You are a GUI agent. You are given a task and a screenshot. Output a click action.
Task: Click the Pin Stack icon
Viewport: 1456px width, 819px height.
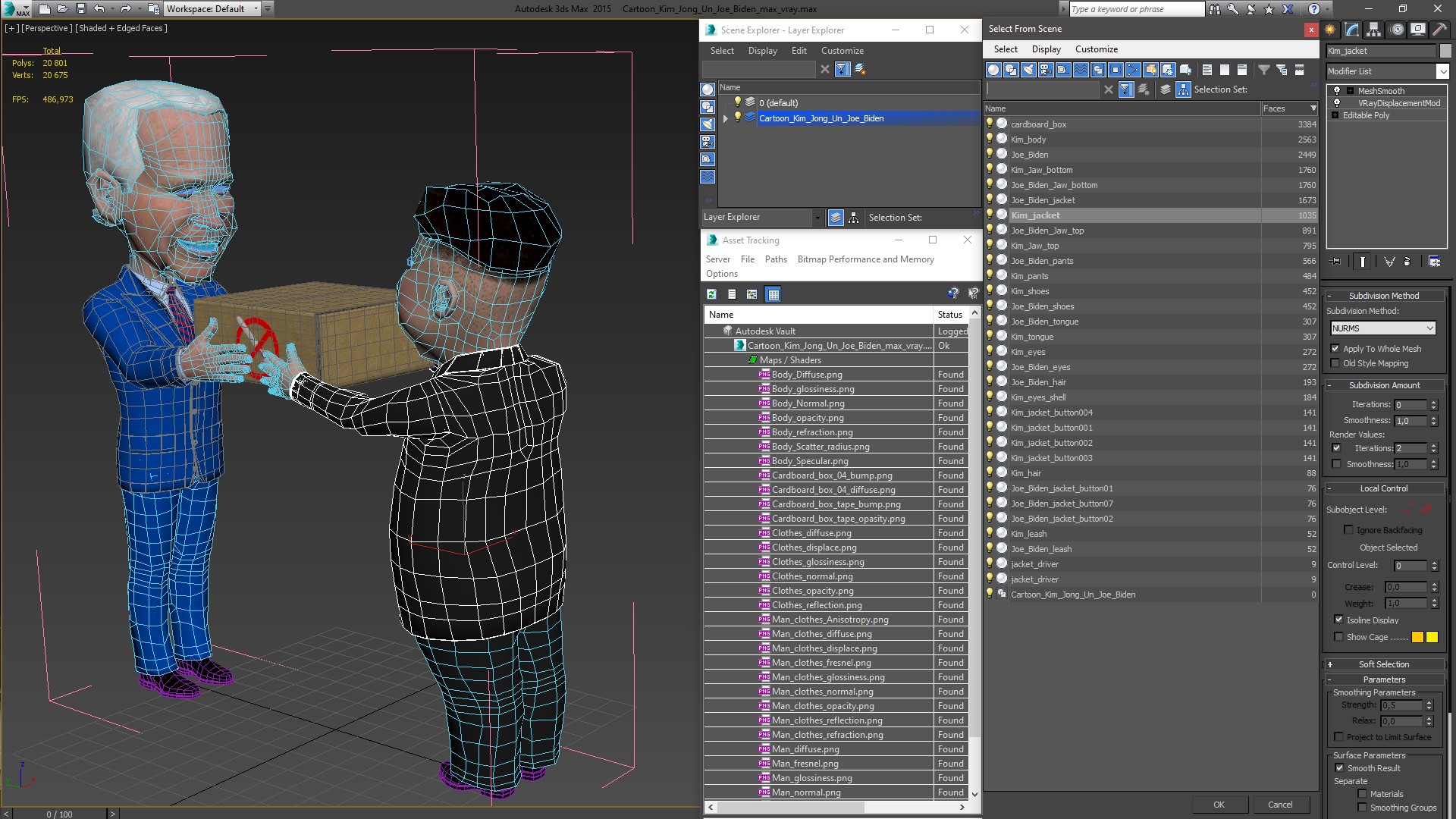[1336, 262]
